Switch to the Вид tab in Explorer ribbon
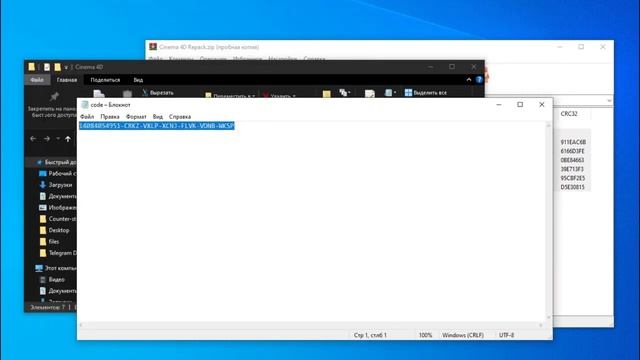This screenshot has width=640, height=360. (x=138, y=80)
